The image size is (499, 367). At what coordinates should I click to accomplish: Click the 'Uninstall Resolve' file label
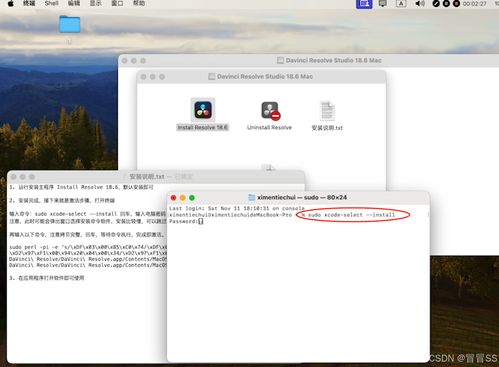(x=269, y=127)
